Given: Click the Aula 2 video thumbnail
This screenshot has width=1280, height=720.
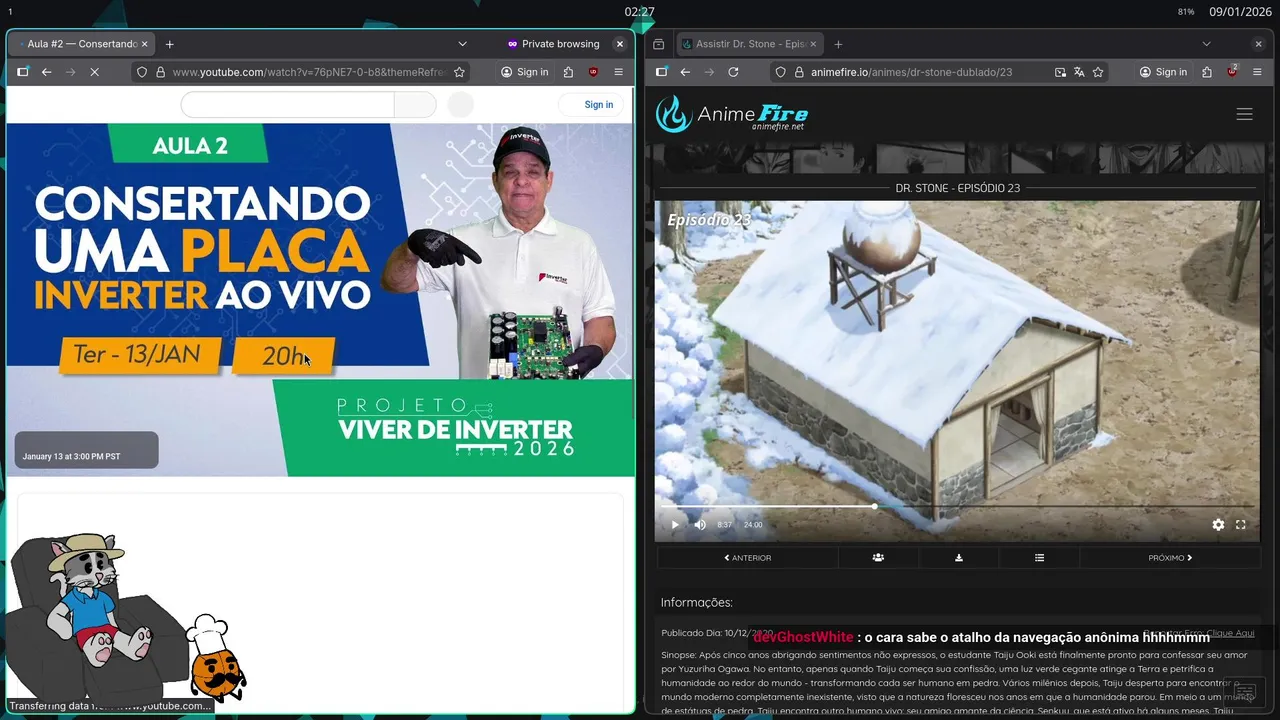Looking at the screenshot, I should (x=320, y=299).
